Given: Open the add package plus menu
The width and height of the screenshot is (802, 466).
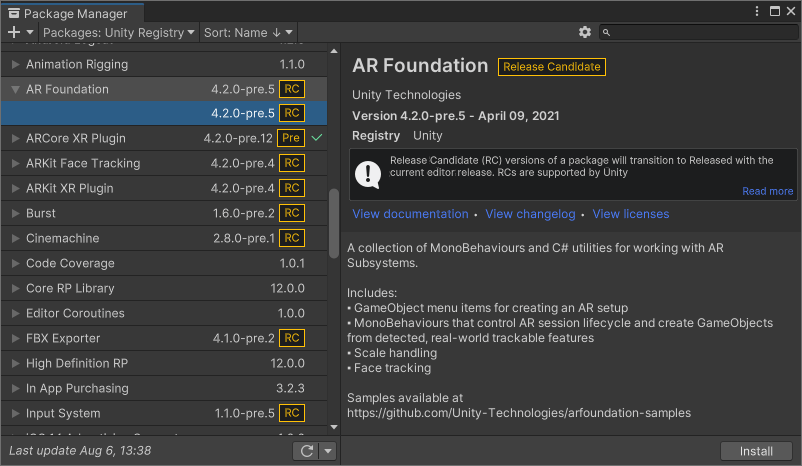Looking at the screenshot, I should click(14, 32).
